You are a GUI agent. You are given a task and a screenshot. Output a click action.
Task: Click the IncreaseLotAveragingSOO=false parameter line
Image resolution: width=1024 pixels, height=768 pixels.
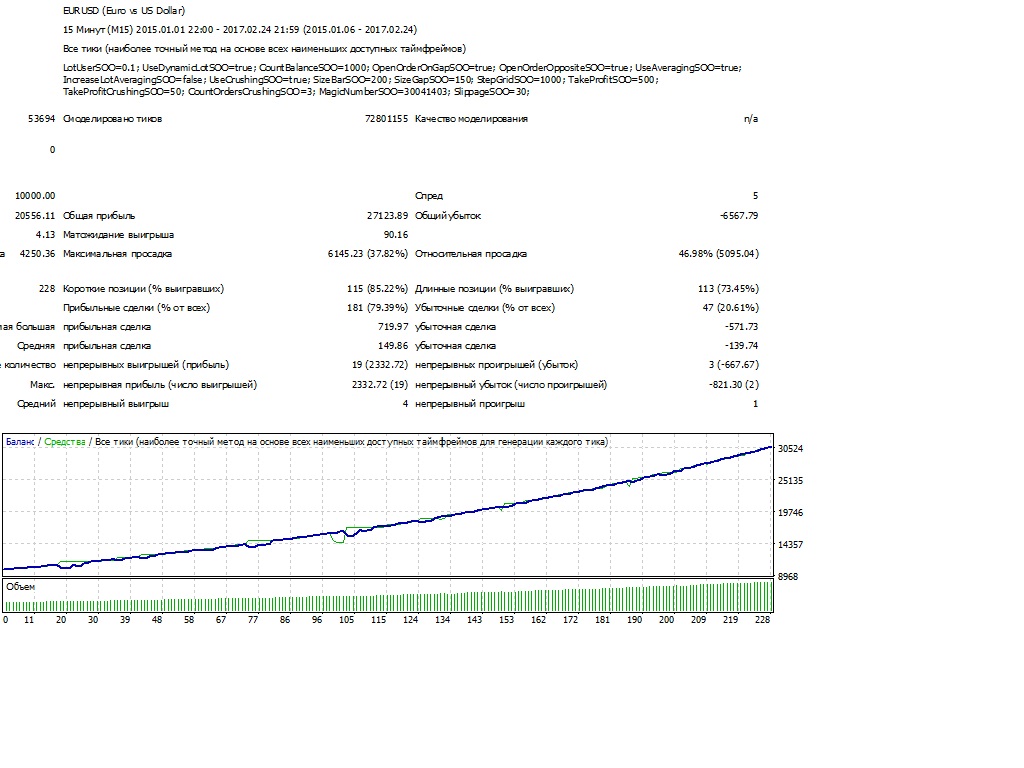coord(360,79)
